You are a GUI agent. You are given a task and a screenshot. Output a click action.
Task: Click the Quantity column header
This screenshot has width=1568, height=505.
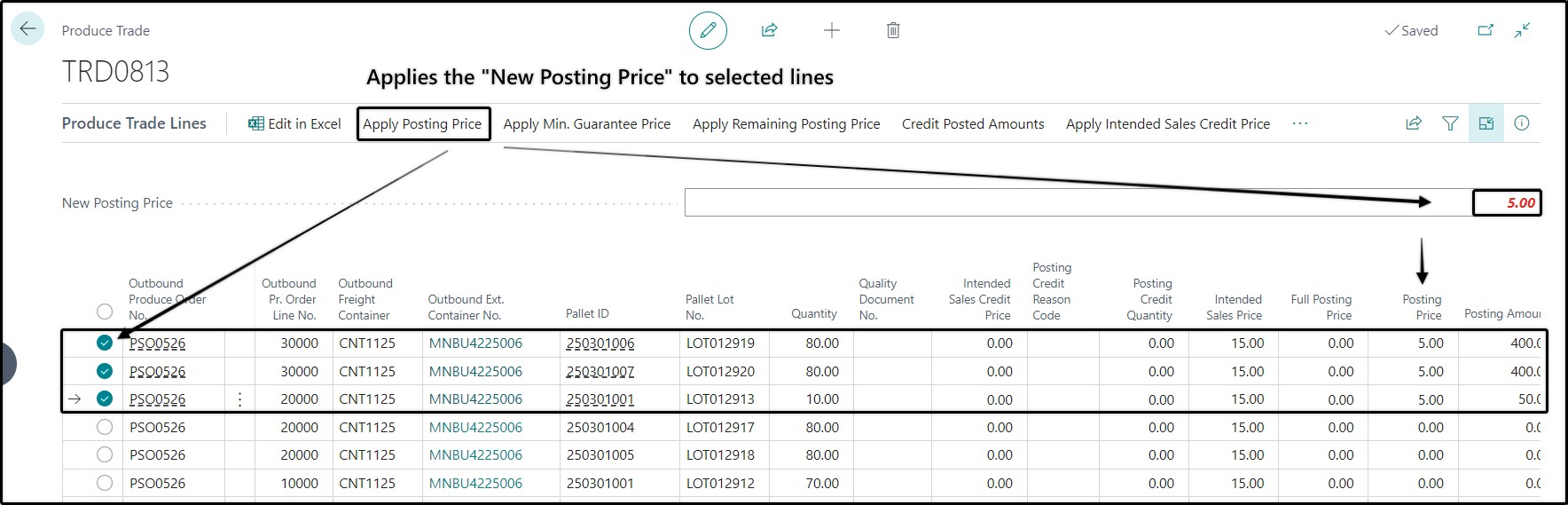[x=814, y=313]
